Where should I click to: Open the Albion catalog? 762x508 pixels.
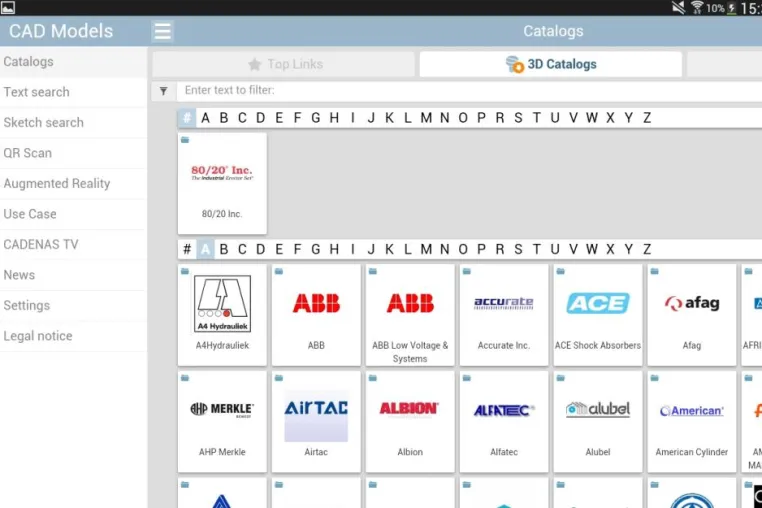[x=410, y=422]
